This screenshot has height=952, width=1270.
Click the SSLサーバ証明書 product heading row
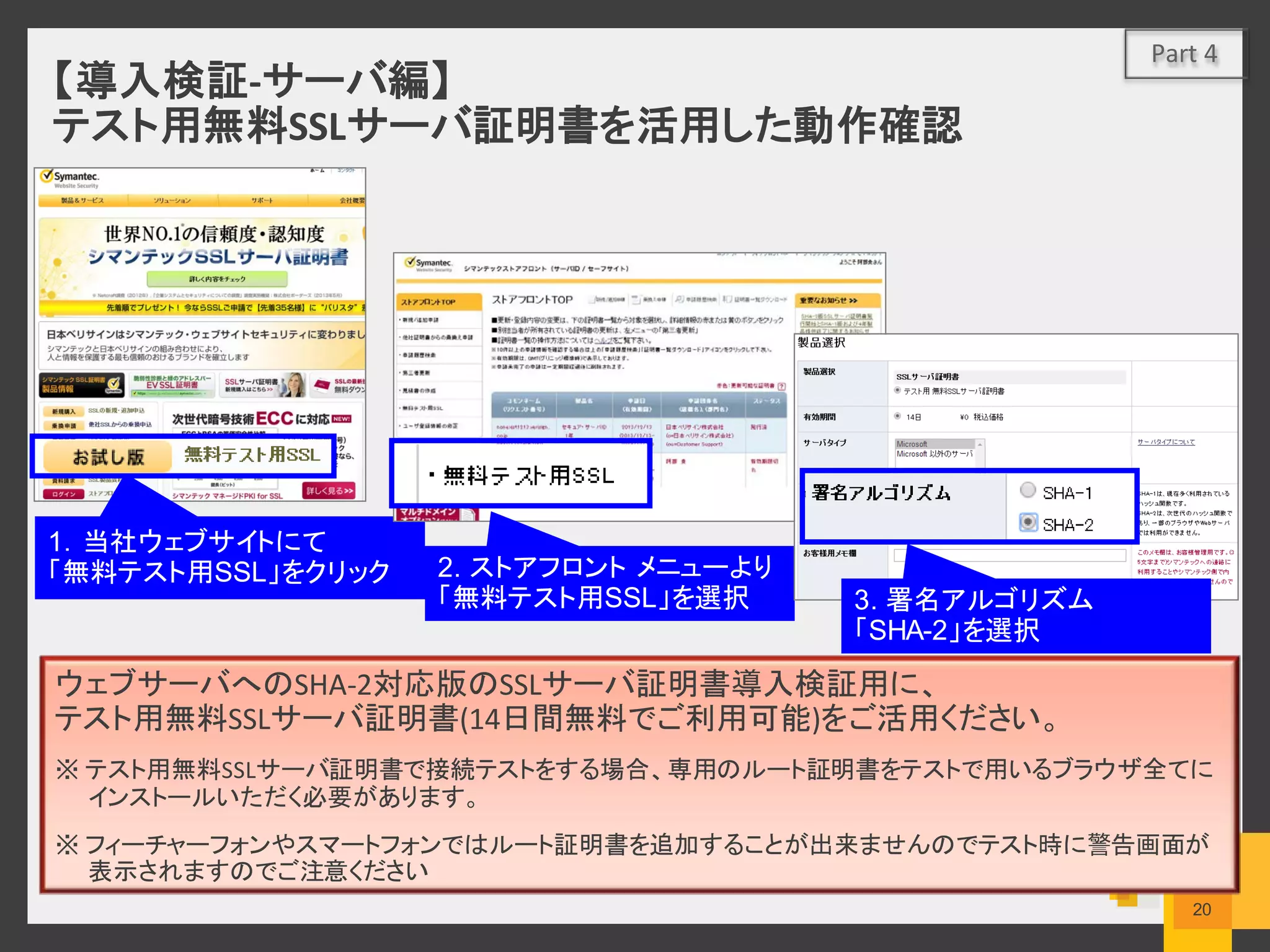(x=1010, y=377)
